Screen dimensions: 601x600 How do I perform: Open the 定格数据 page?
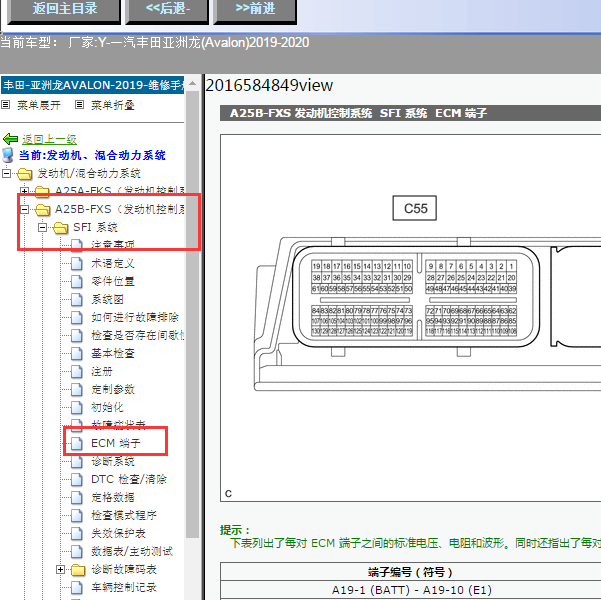113,497
